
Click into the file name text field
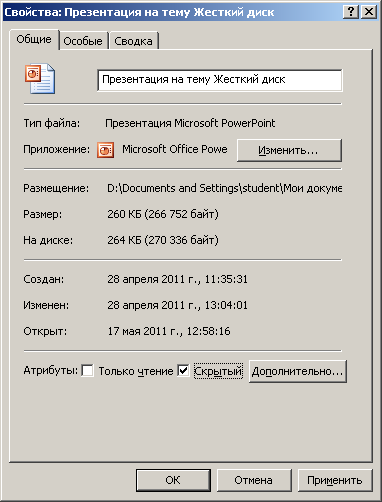(x=220, y=80)
